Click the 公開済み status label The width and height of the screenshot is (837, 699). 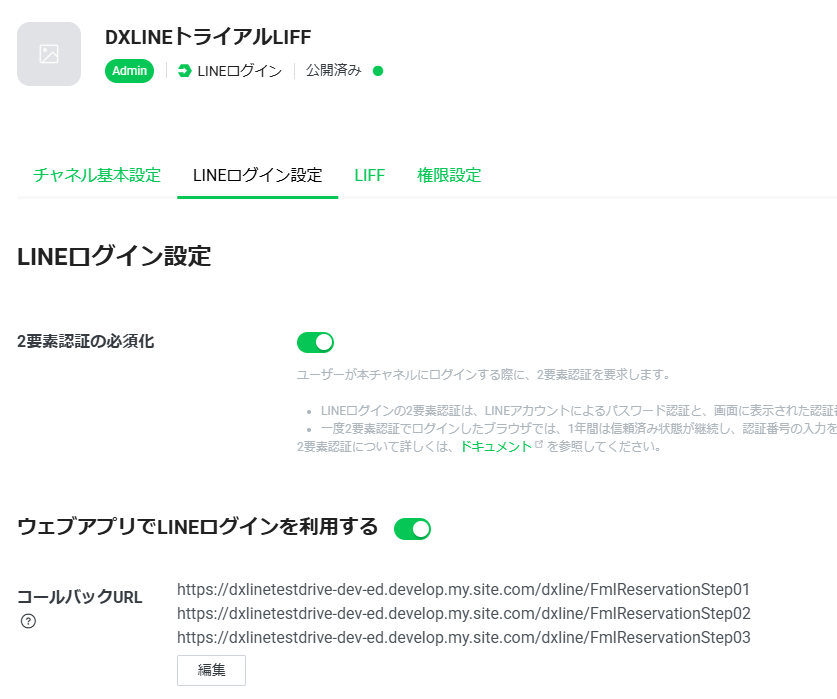coord(334,71)
